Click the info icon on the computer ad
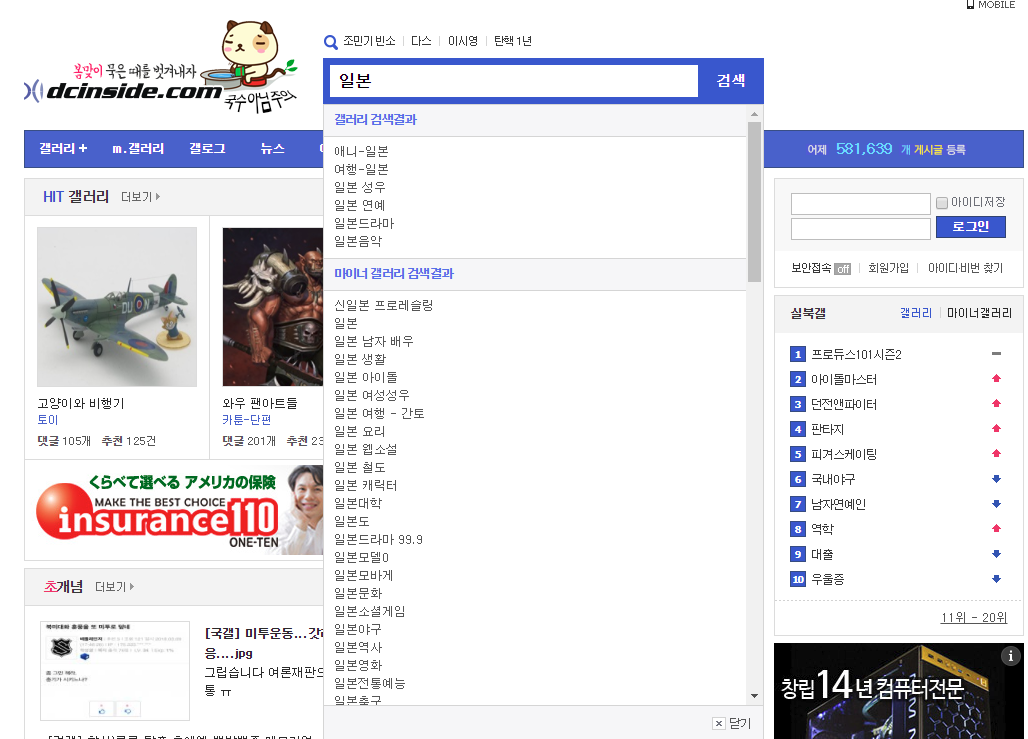The height and width of the screenshot is (739, 1028). coord(1011,656)
